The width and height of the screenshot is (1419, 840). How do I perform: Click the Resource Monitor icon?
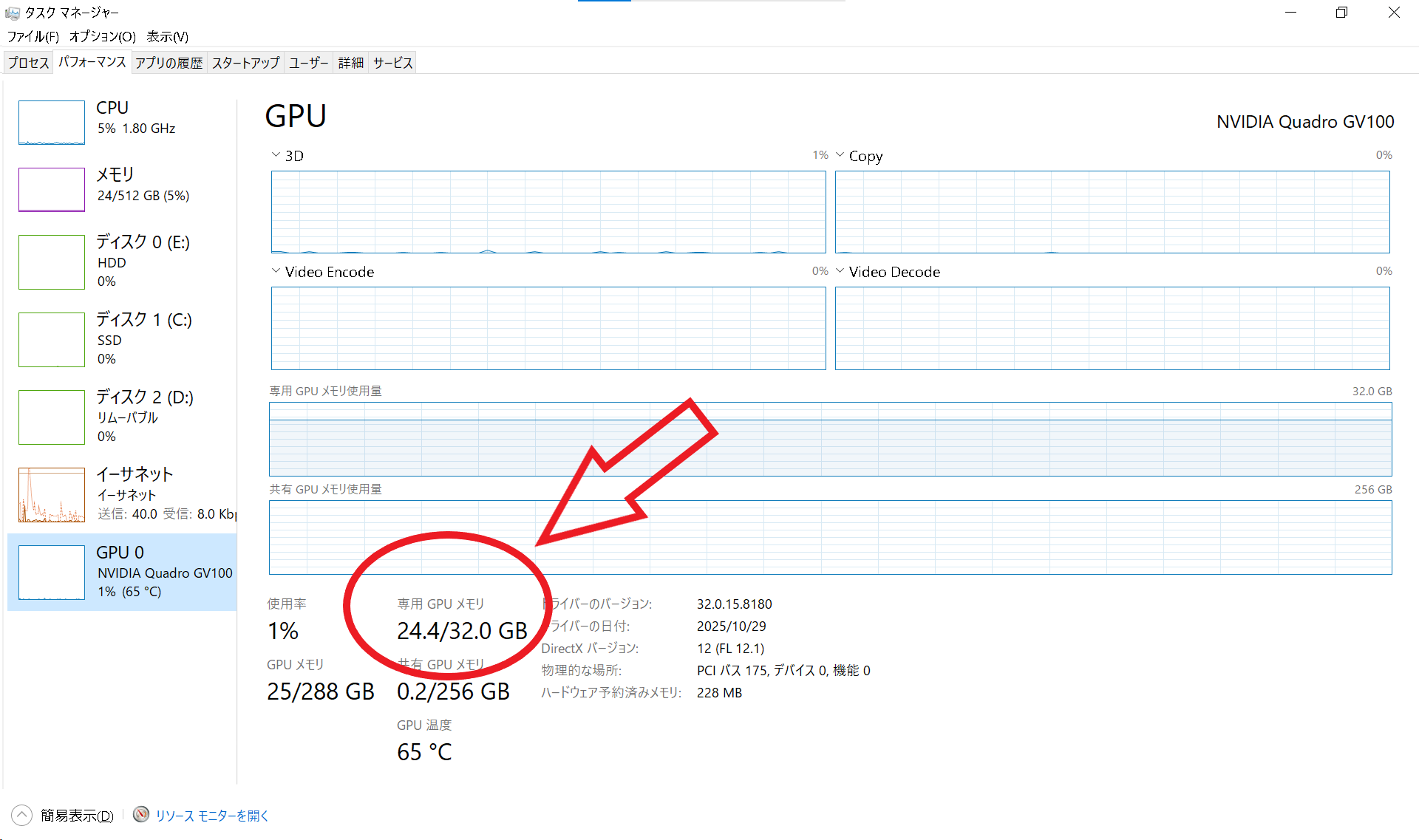pyautogui.click(x=141, y=814)
